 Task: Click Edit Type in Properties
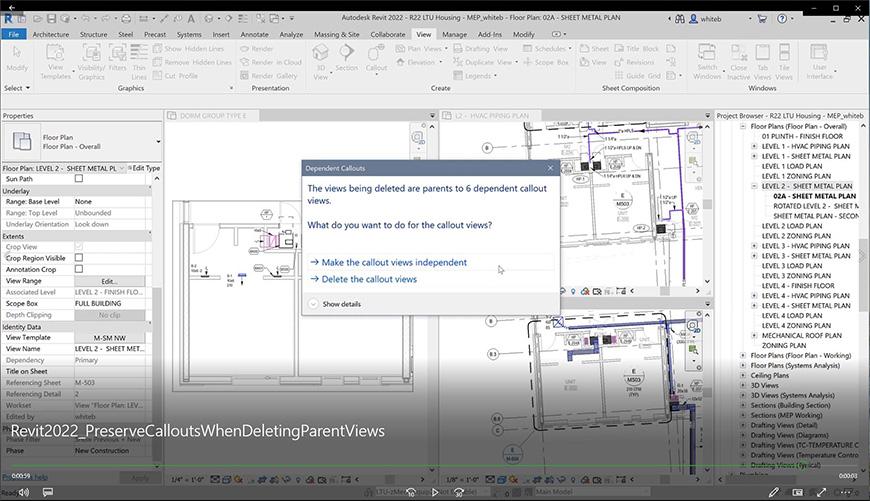[144, 168]
